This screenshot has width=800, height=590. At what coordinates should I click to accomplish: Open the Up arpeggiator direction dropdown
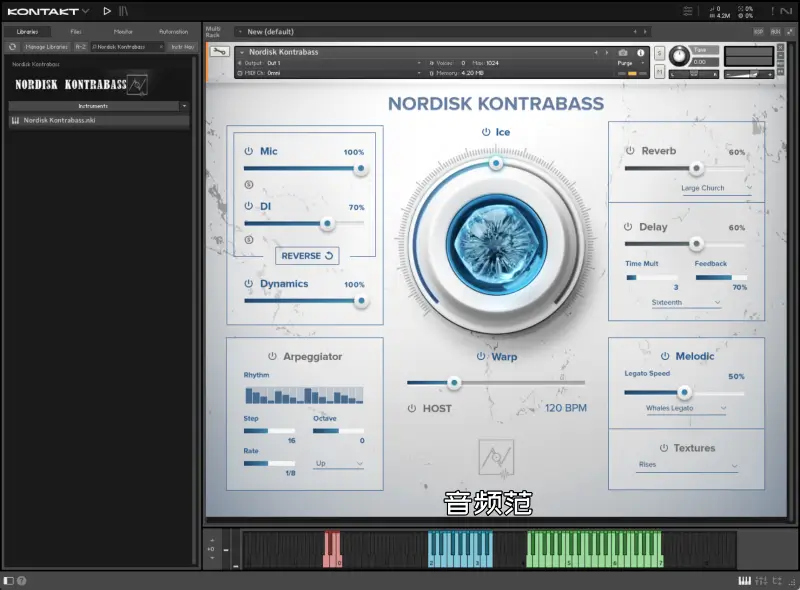pyautogui.click(x=338, y=463)
